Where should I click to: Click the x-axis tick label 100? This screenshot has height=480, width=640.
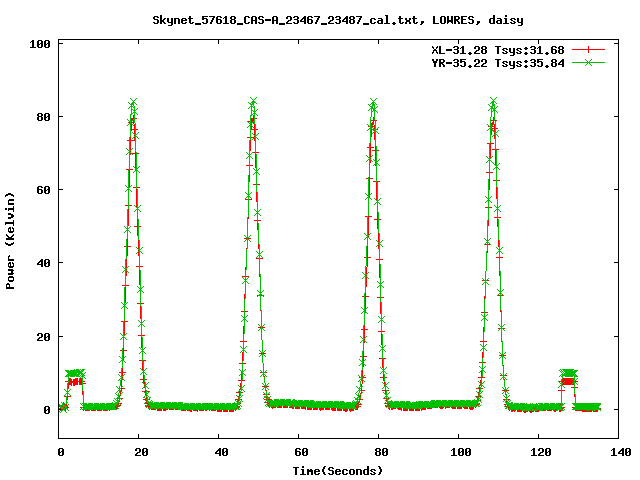tap(458, 452)
